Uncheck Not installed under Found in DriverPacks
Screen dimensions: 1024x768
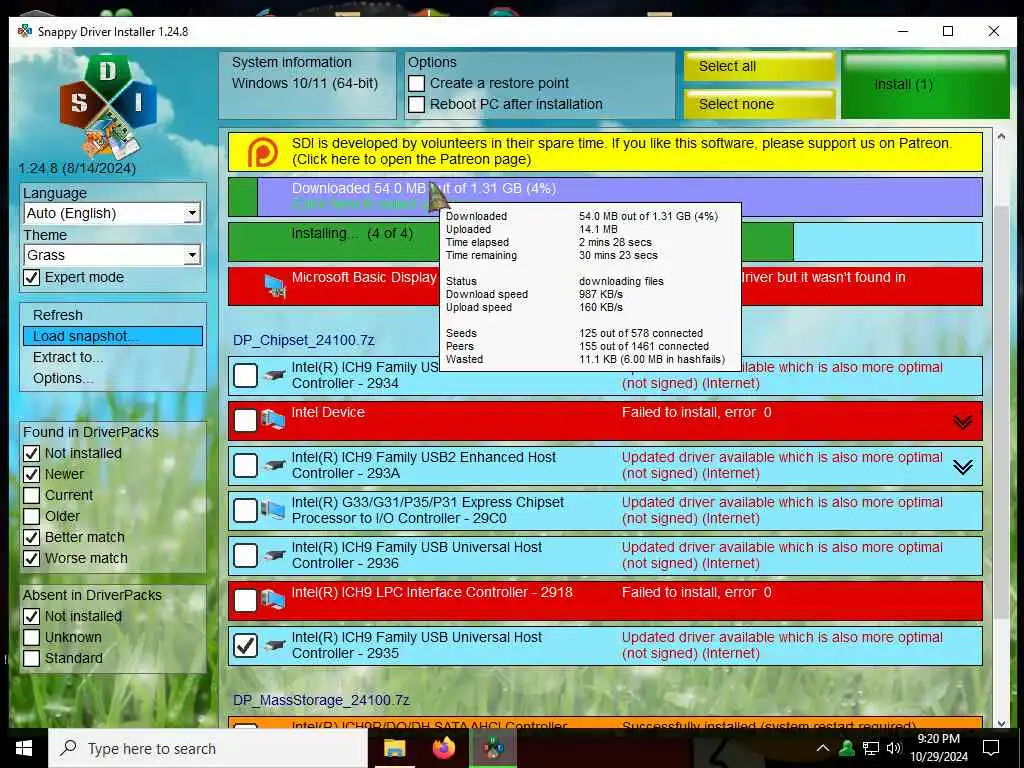(x=31, y=453)
